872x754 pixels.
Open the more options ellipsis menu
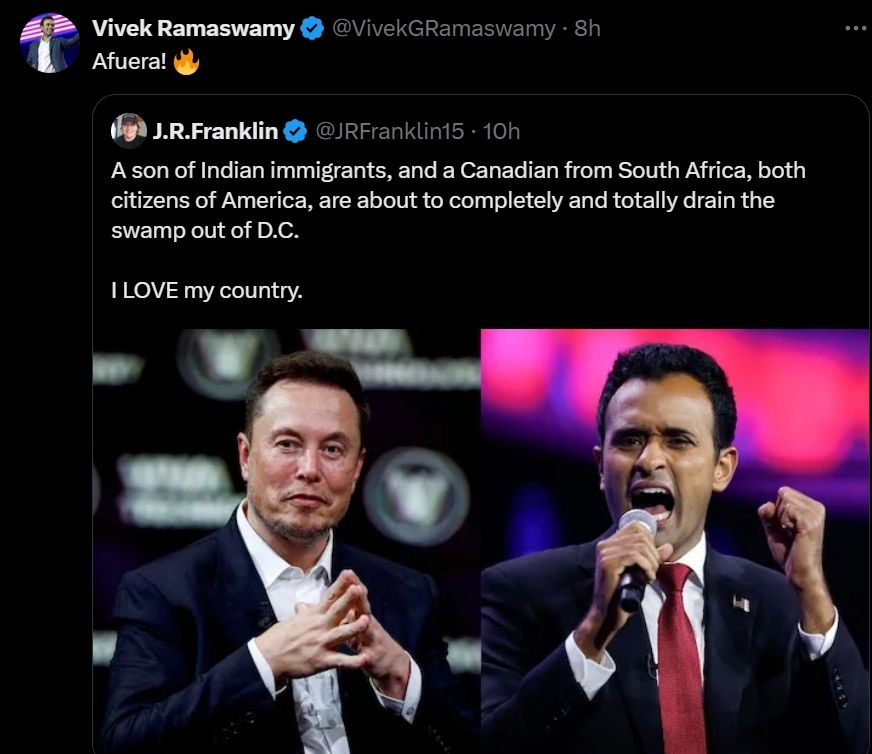[855, 27]
